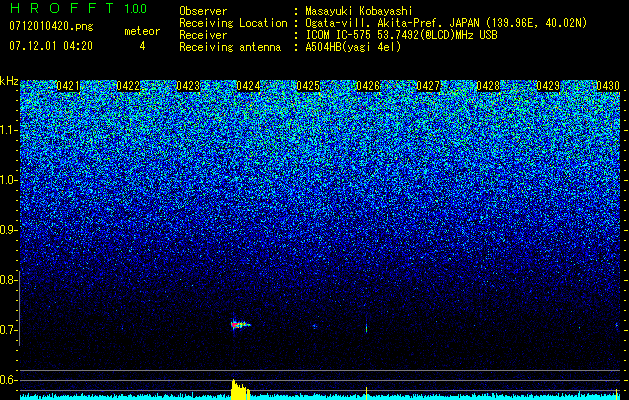Click the 0430 time marker

(608, 86)
